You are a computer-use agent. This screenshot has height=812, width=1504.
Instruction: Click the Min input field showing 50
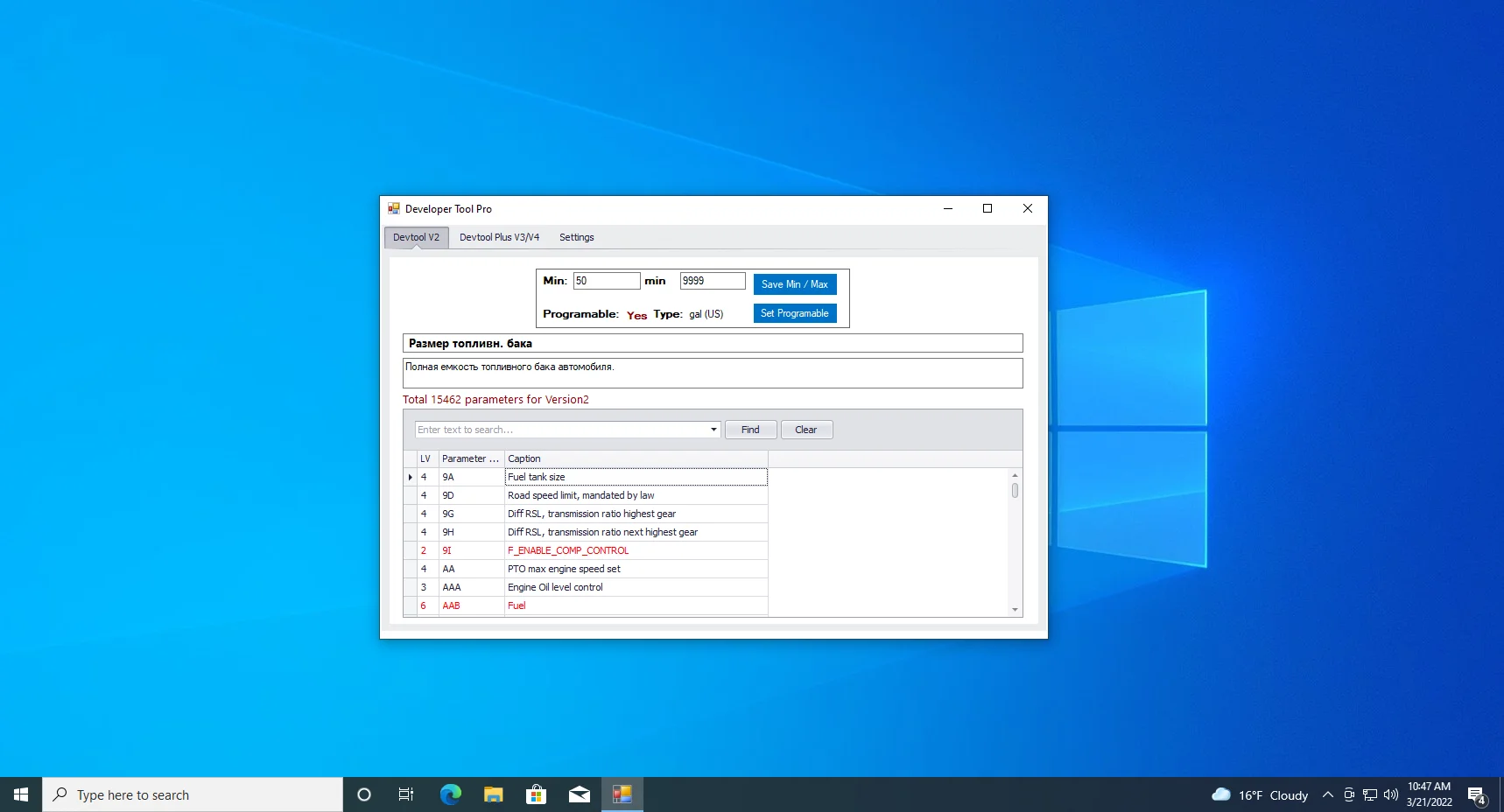pyautogui.click(x=607, y=281)
